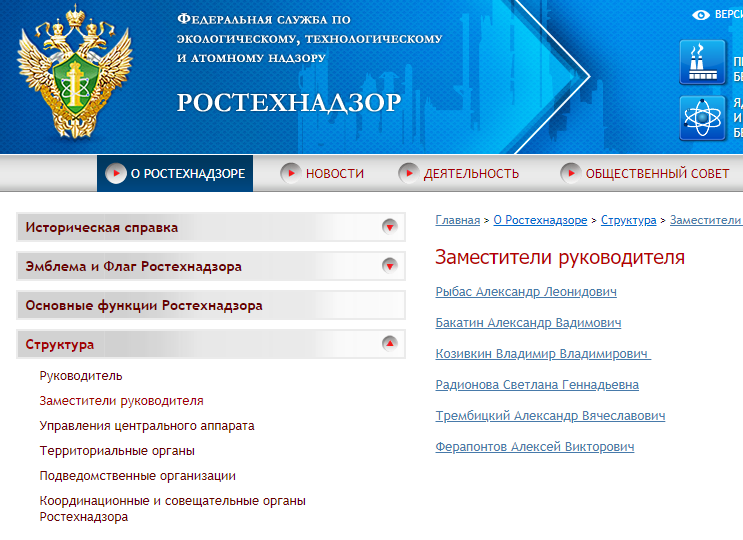Go to Структура breadcrumb link
This screenshot has width=743, height=540.
point(628,220)
